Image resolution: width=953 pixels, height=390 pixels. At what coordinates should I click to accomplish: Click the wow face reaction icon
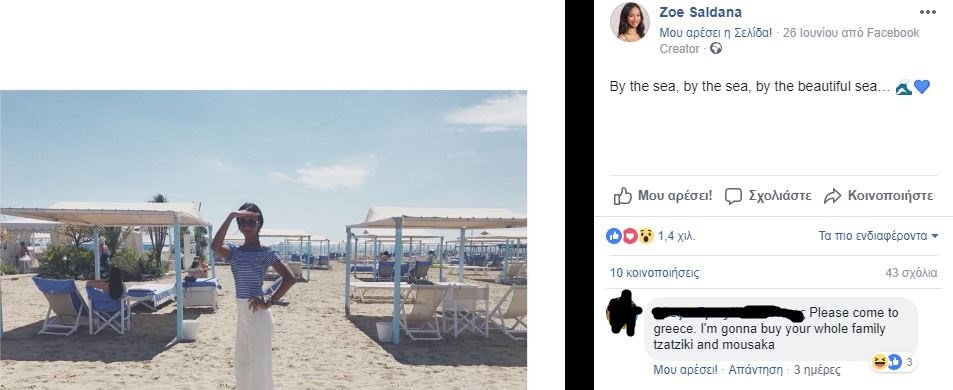point(645,236)
